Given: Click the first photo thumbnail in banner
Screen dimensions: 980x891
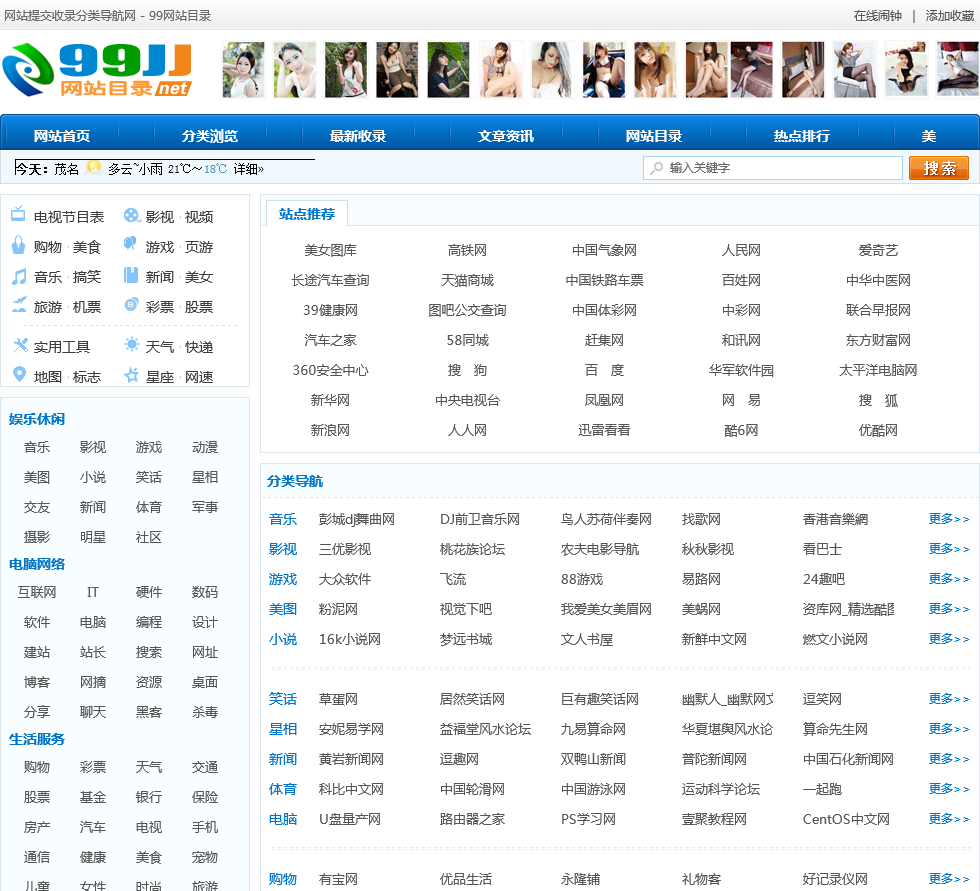Looking at the screenshot, I should pyautogui.click(x=243, y=69).
